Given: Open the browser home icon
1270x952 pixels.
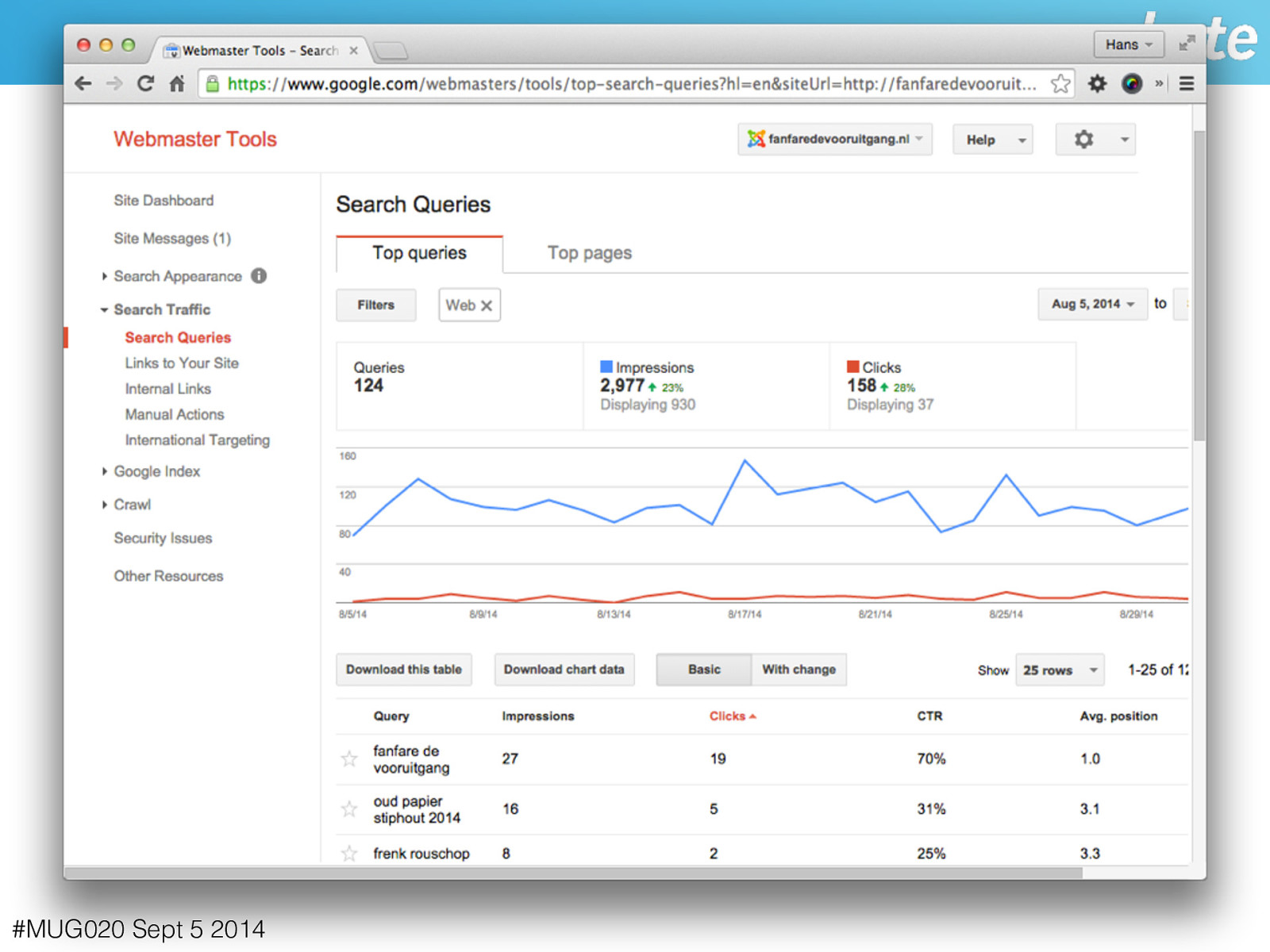Looking at the screenshot, I should point(177,83).
